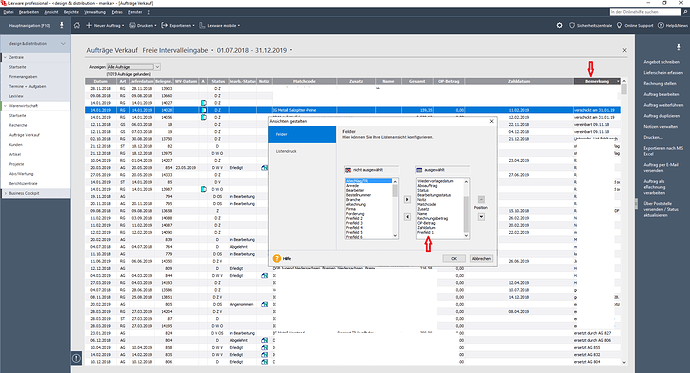Screen dimensions: 690x373
Task: Select the Felder tab in dialog
Action: coord(302,134)
